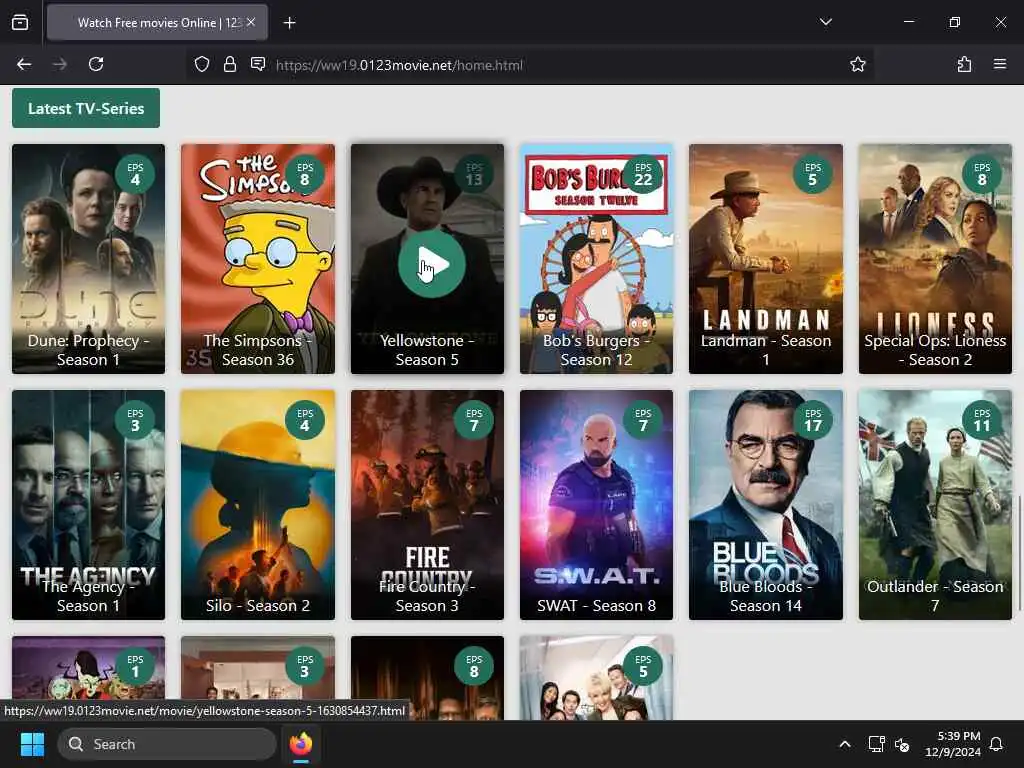The height and width of the screenshot is (768, 1024).
Task: Open Blue Bloods Season 14 poster
Action: pos(765,505)
